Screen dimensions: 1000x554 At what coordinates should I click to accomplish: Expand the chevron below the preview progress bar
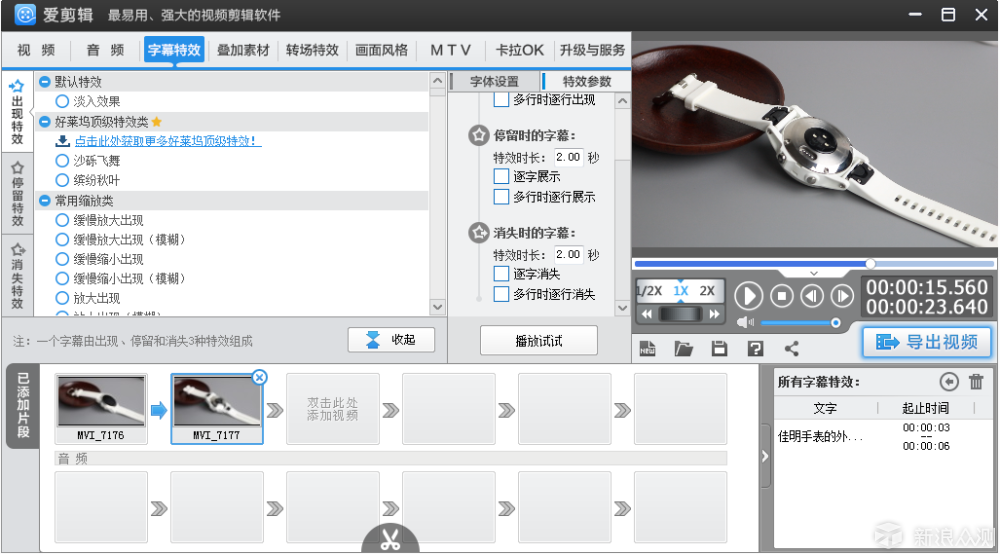[814, 273]
